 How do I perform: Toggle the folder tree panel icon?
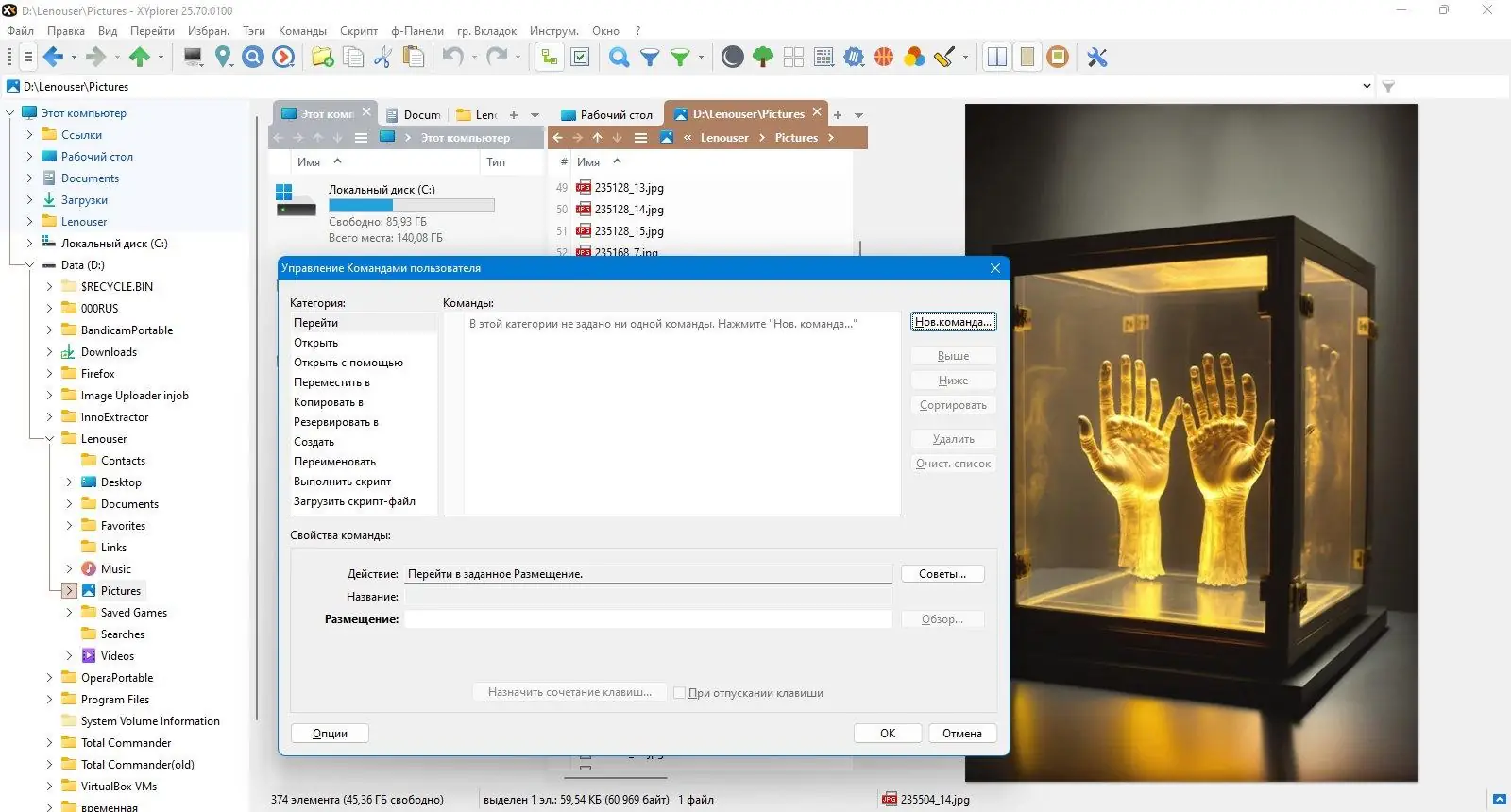tap(549, 58)
